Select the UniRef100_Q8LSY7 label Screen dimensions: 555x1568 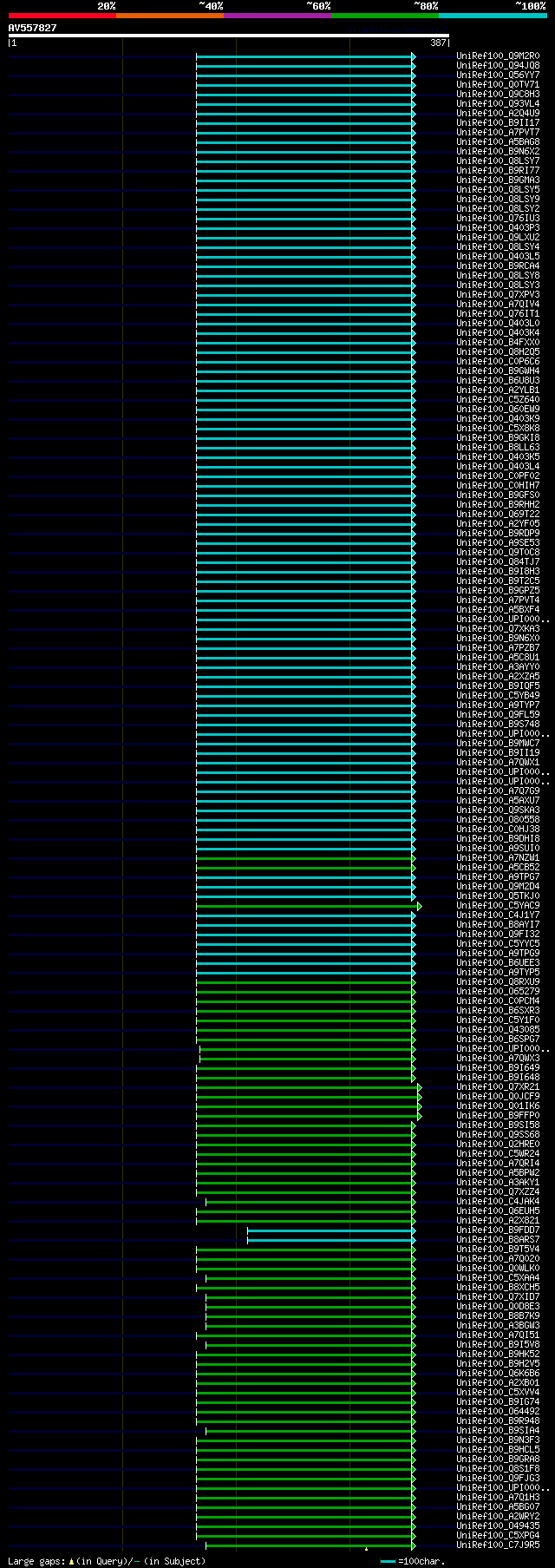click(498, 161)
